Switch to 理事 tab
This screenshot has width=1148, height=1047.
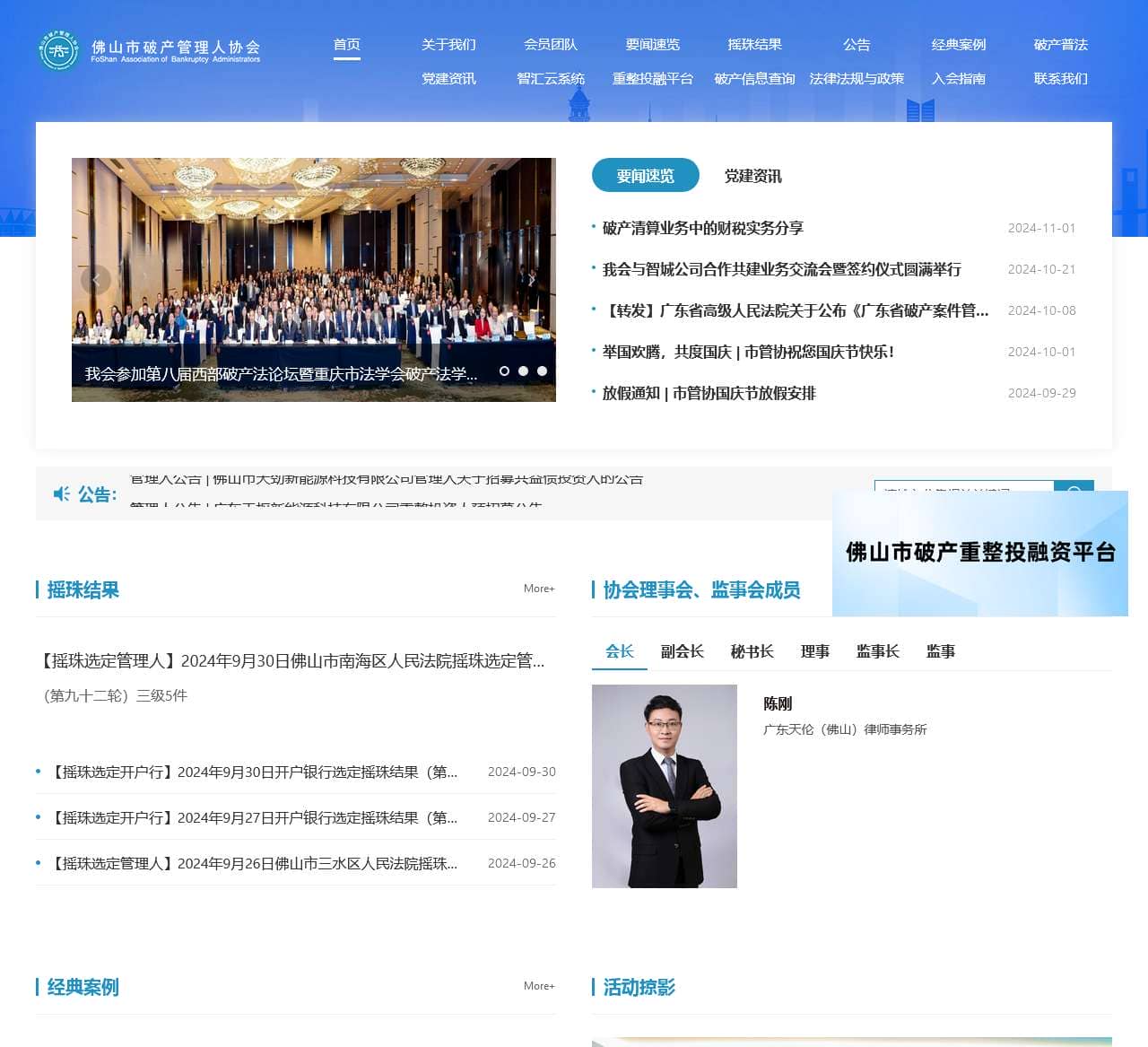[x=815, y=651]
